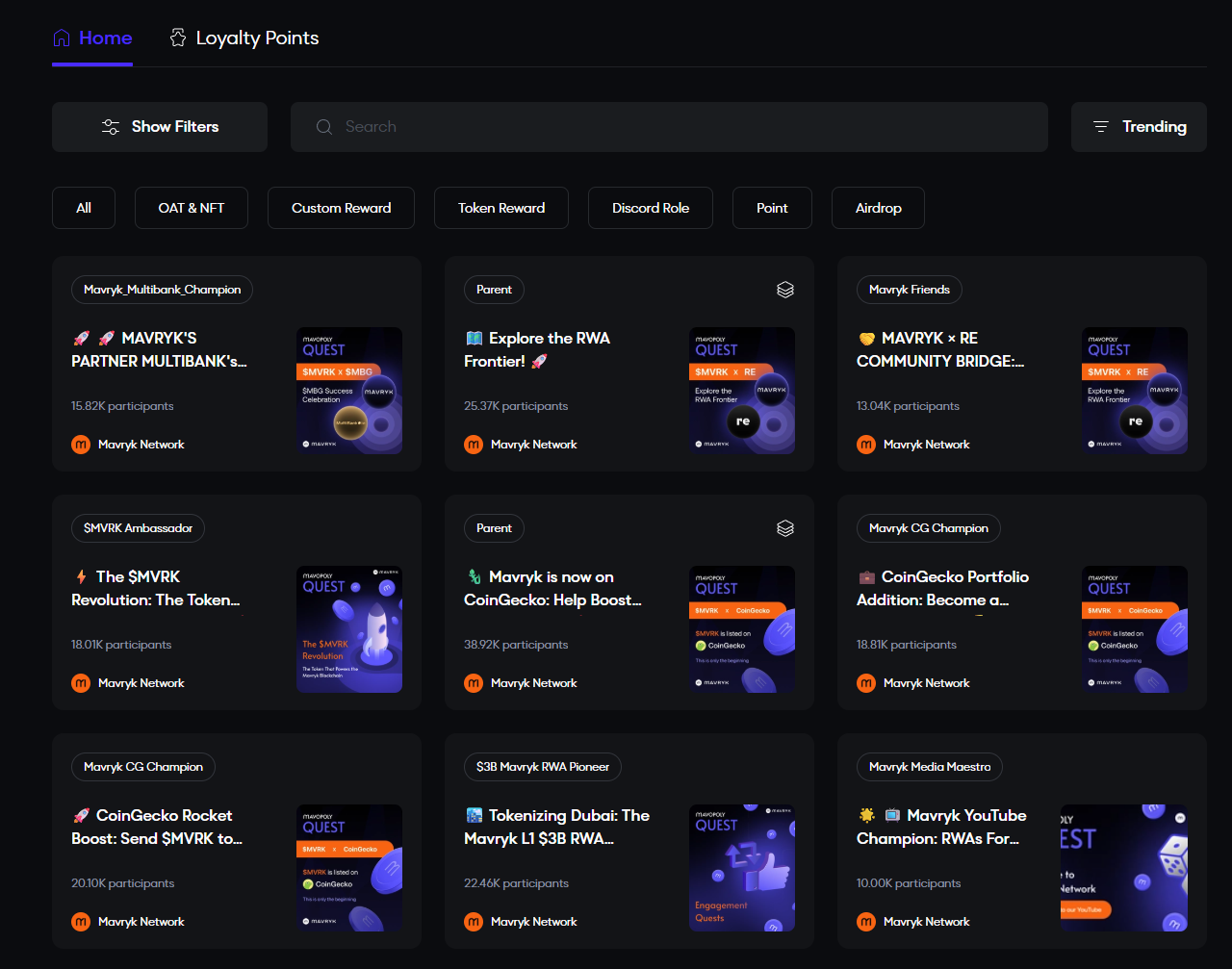Select the All filter chip
Screen dimensions: 1232x969
click(83, 207)
